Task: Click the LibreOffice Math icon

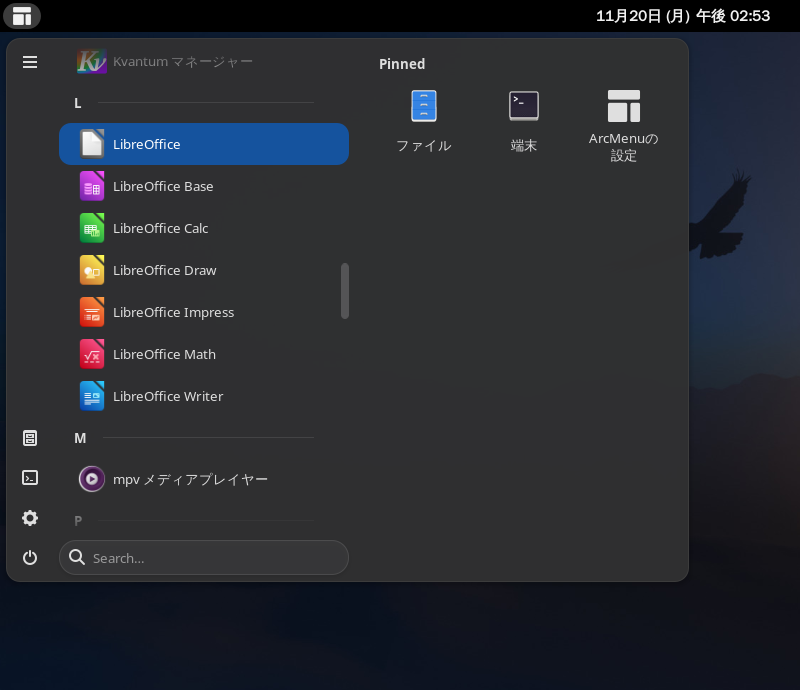Action: point(92,354)
